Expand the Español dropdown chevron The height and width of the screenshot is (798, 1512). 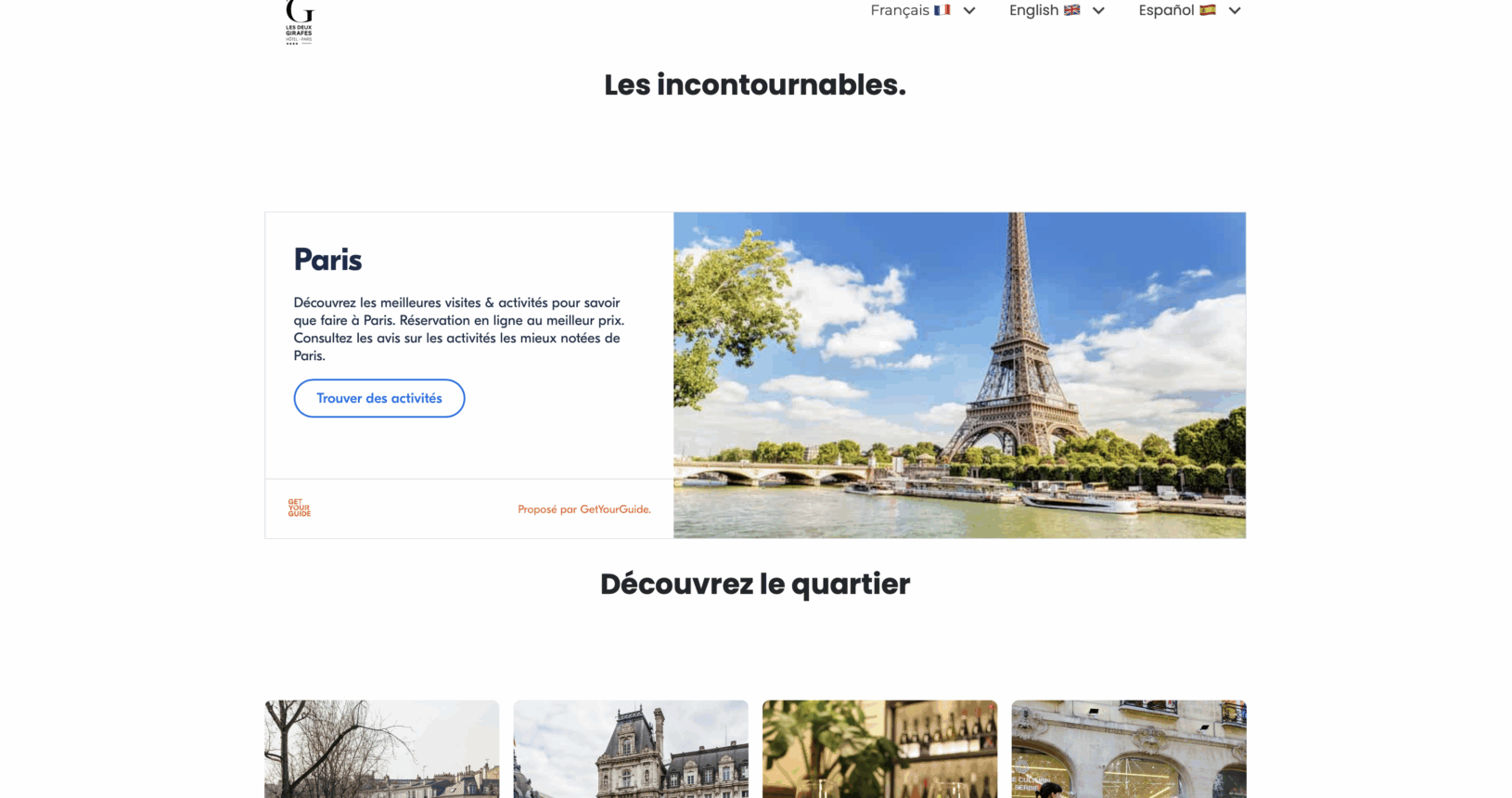1235,11
